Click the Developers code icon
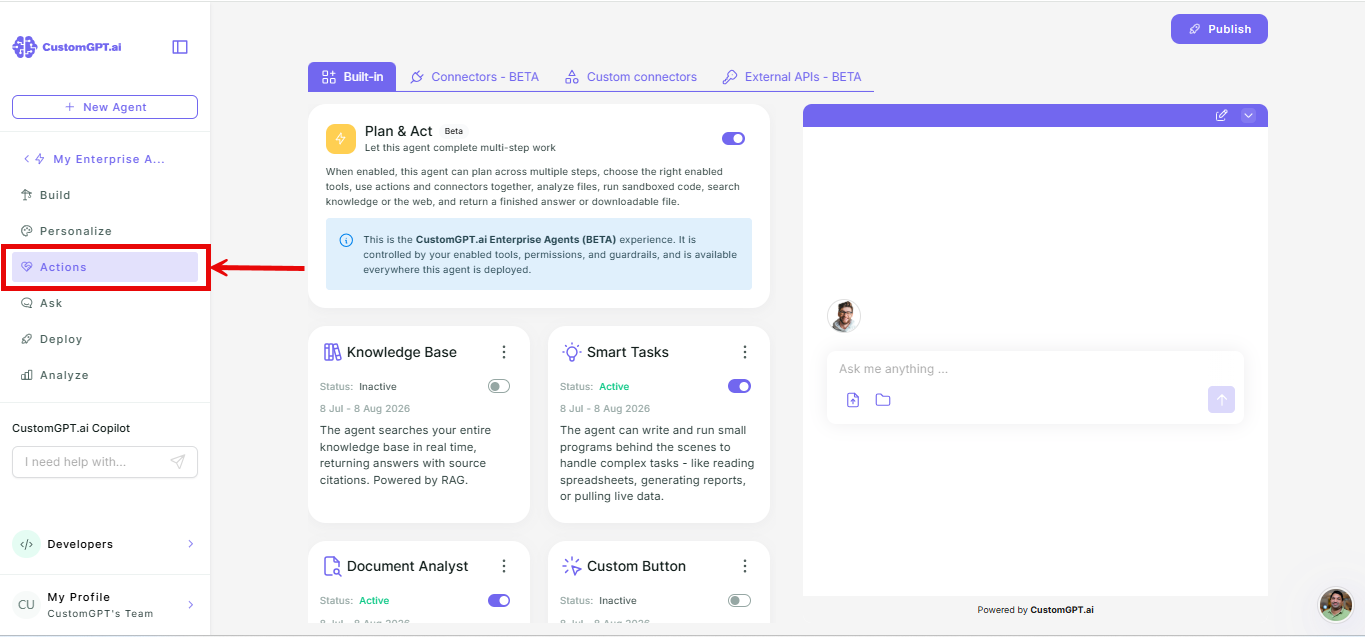 click(26, 544)
